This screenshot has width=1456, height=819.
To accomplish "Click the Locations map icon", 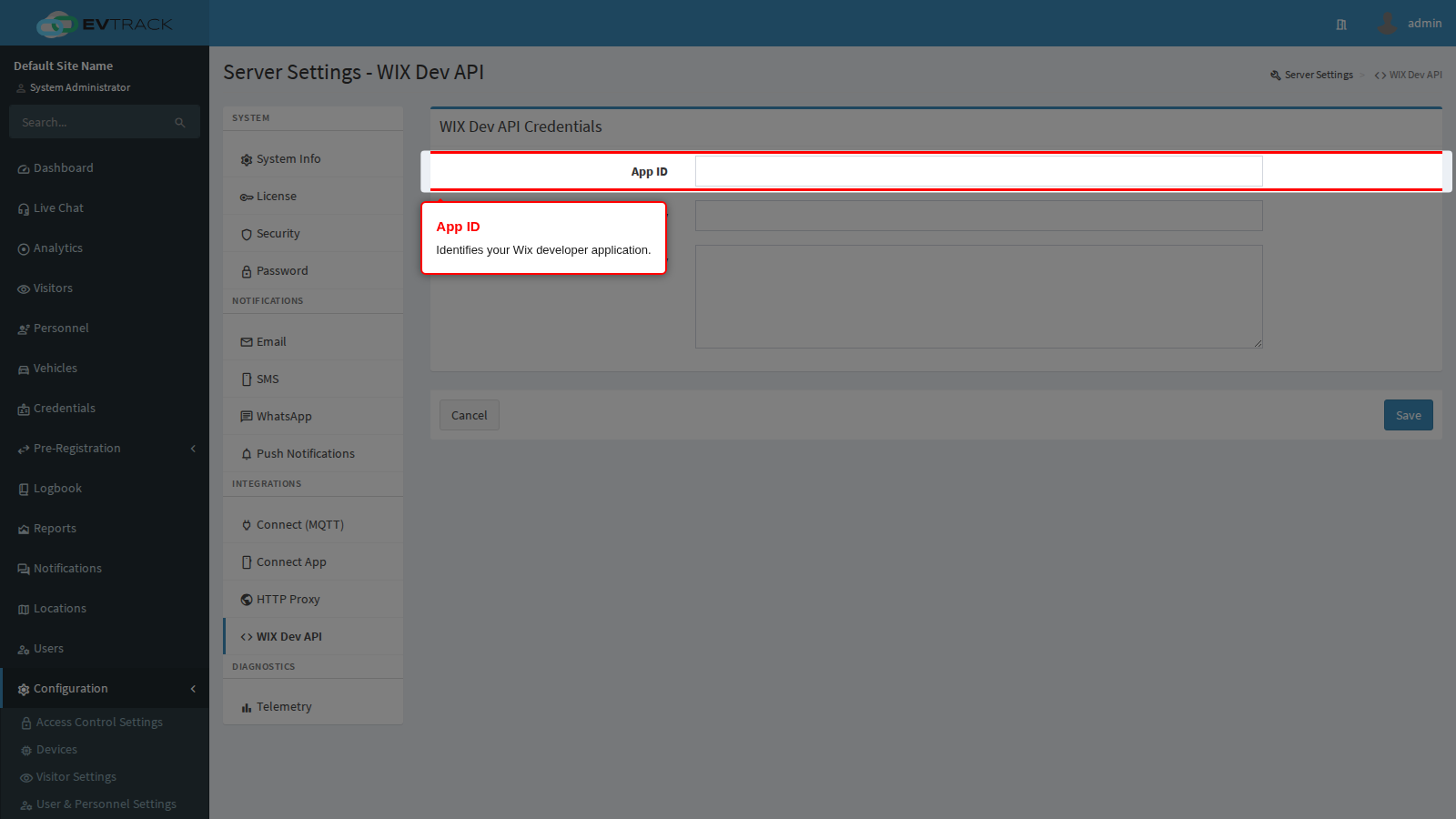I will (24, 610).
